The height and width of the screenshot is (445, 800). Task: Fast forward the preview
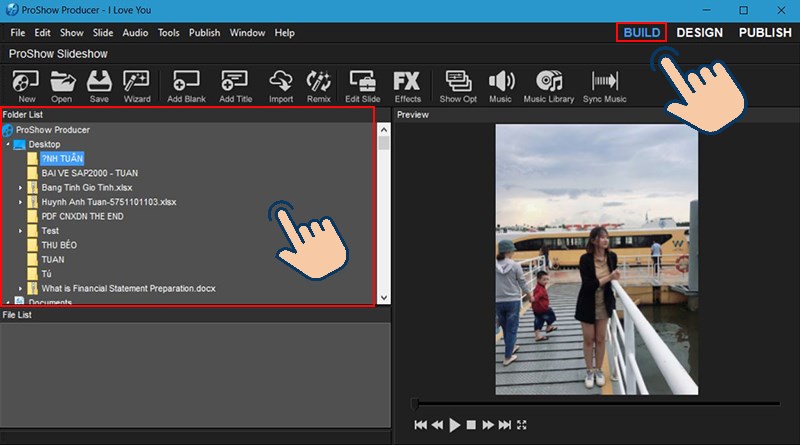pyautogui.click(x=488, y=425)
